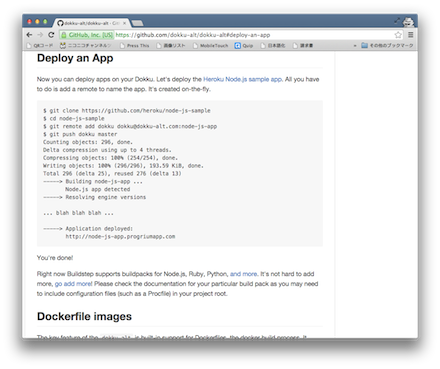Open the その他のブックマーク folder
440x369 pixels.
click(387, 45)
